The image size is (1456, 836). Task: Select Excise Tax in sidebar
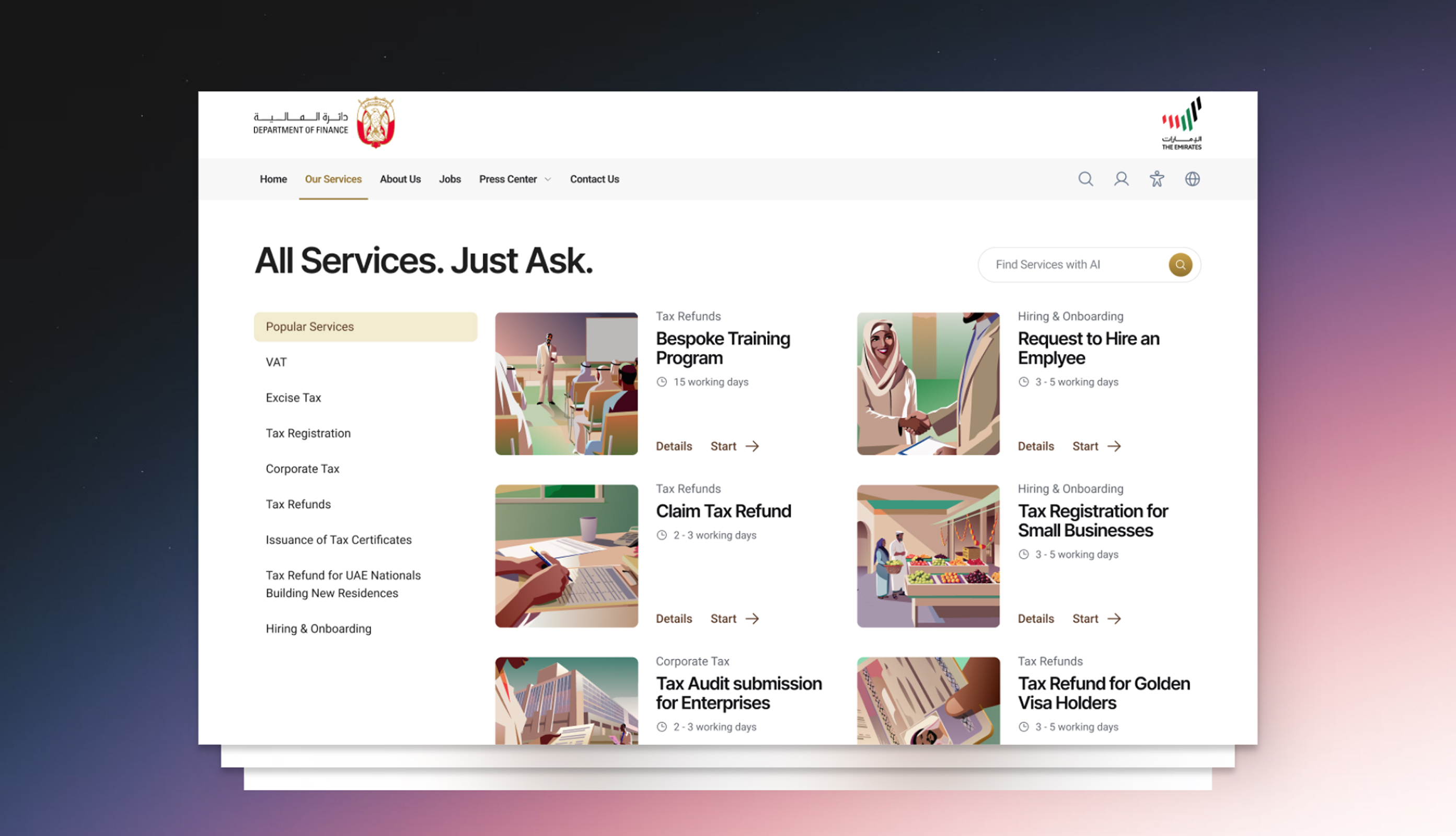293,397
